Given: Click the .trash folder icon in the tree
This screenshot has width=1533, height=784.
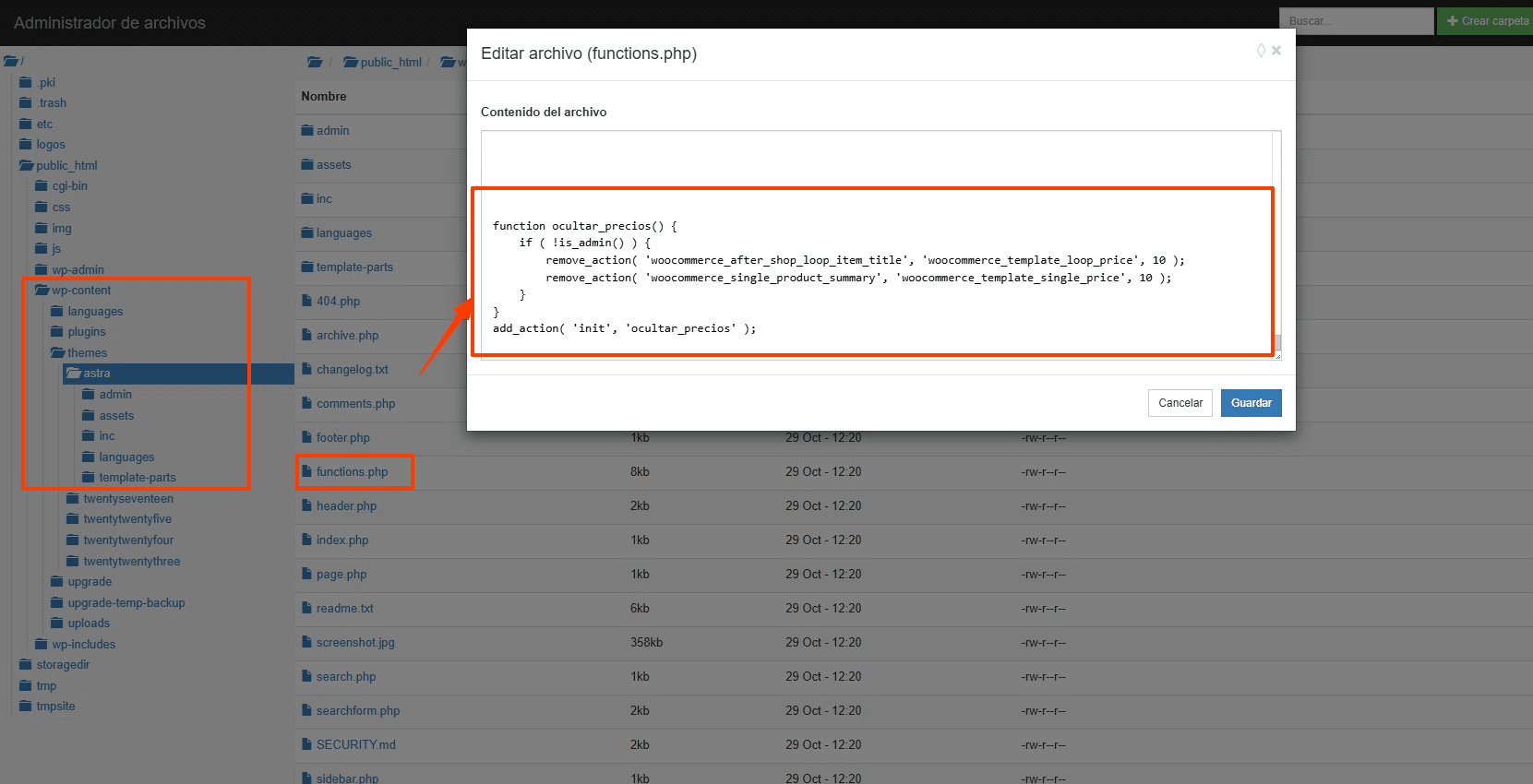Looking at the screenshot, I should click(x=26, y=103).
